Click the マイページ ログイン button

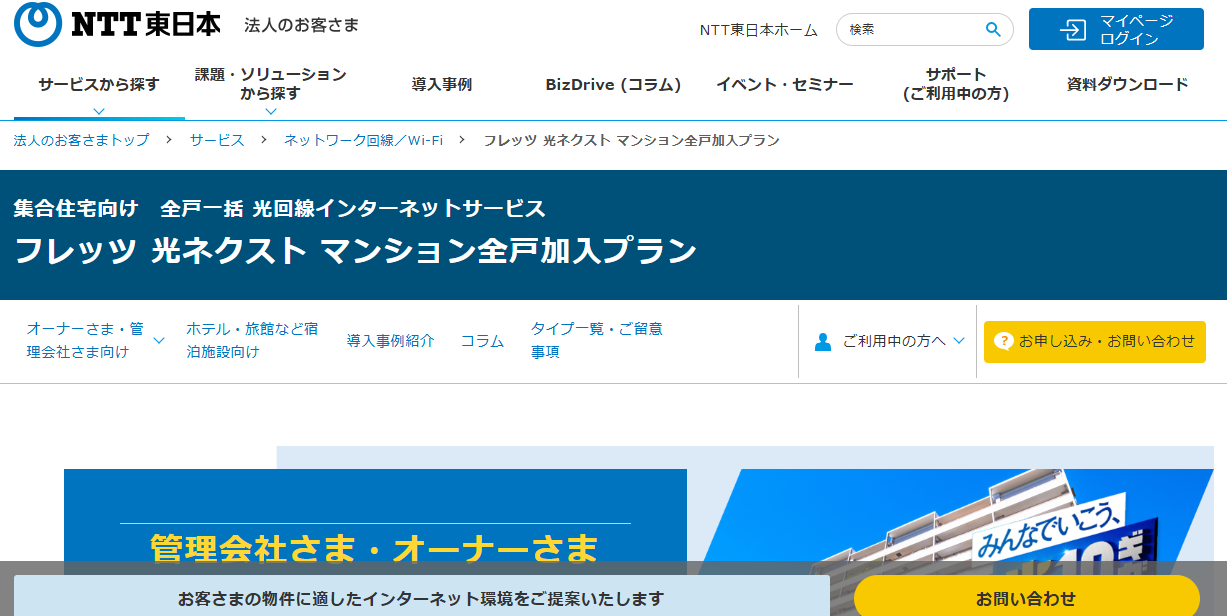coord(1116,29)
